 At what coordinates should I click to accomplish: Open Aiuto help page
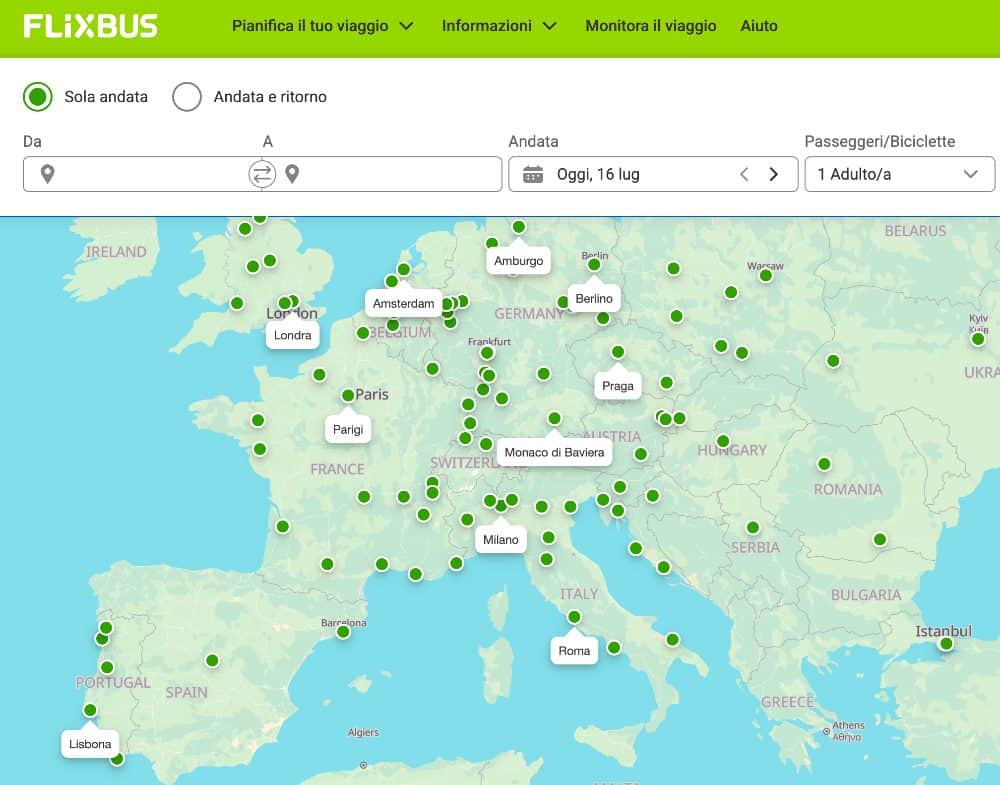point(759,26)
